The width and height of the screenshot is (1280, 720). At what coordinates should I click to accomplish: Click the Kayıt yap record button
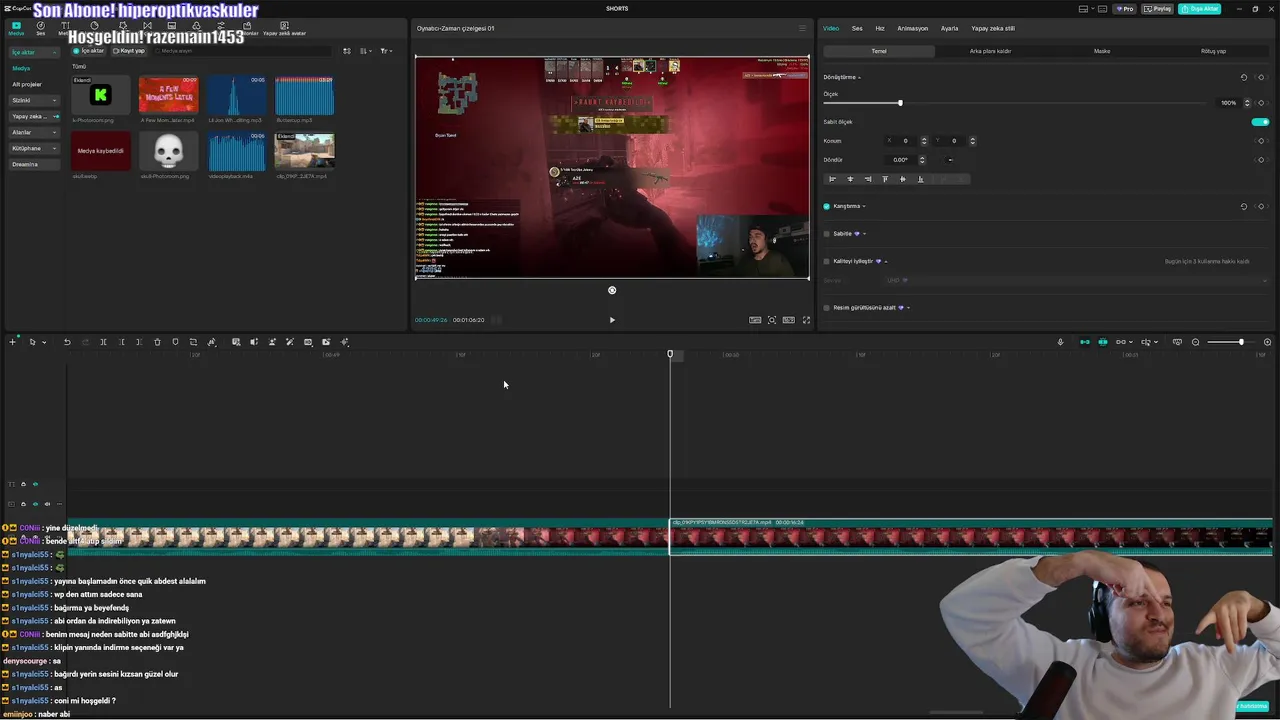pos(129,51)
